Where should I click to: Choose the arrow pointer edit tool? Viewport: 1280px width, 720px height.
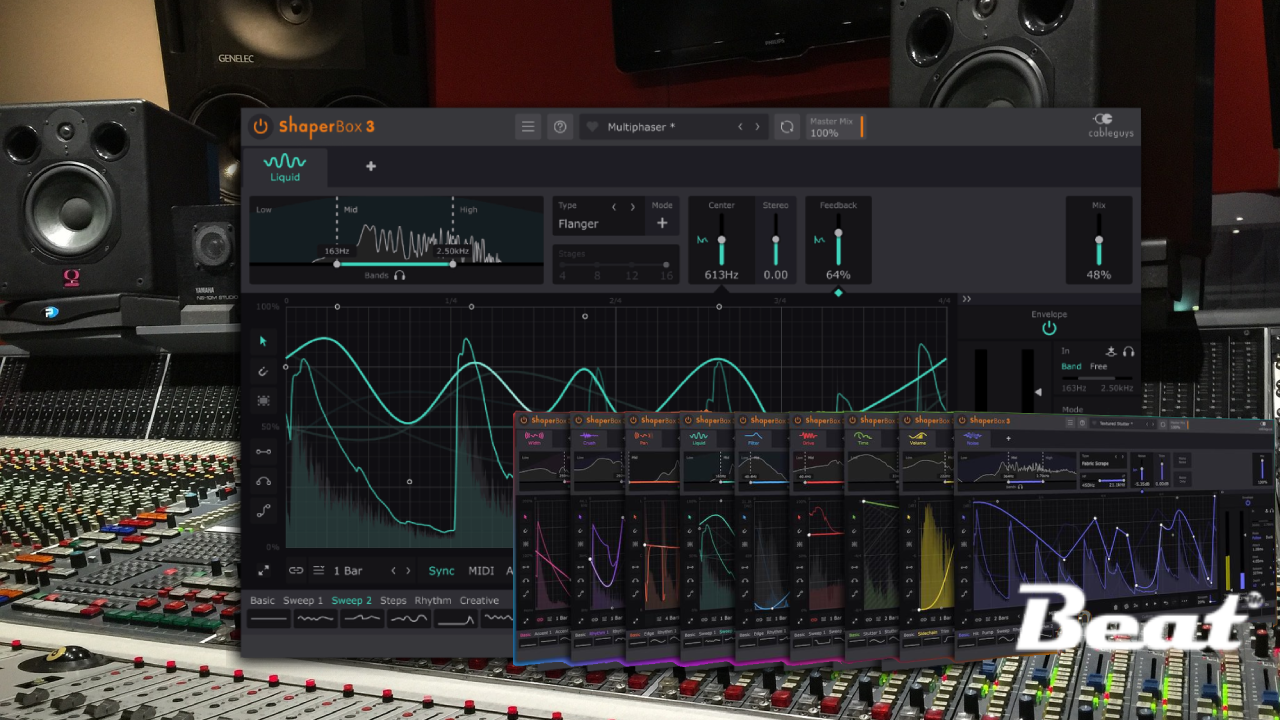264,341
